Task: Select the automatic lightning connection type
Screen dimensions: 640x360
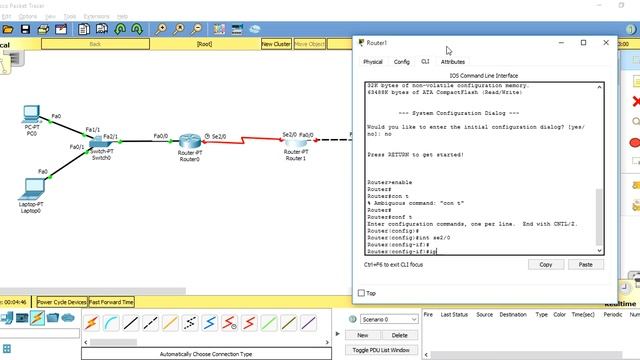Action: 91,323
